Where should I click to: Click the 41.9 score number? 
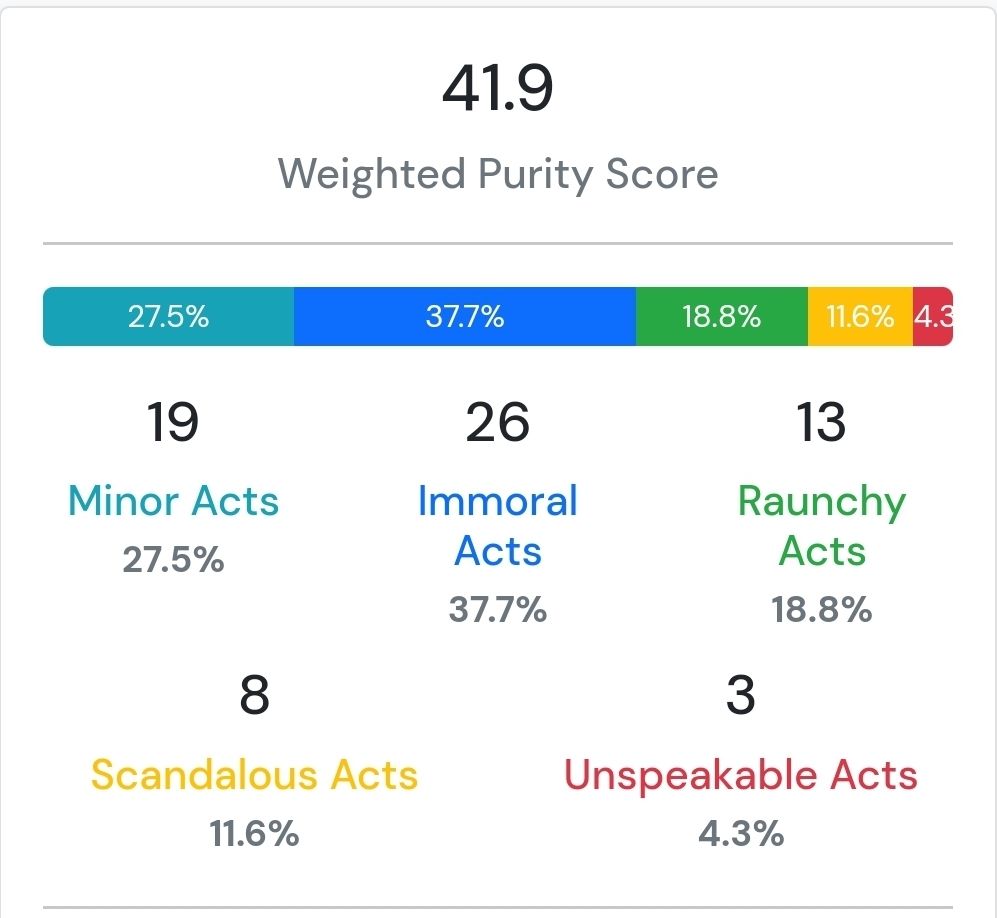pyautogui.click(x=498, y=88)
